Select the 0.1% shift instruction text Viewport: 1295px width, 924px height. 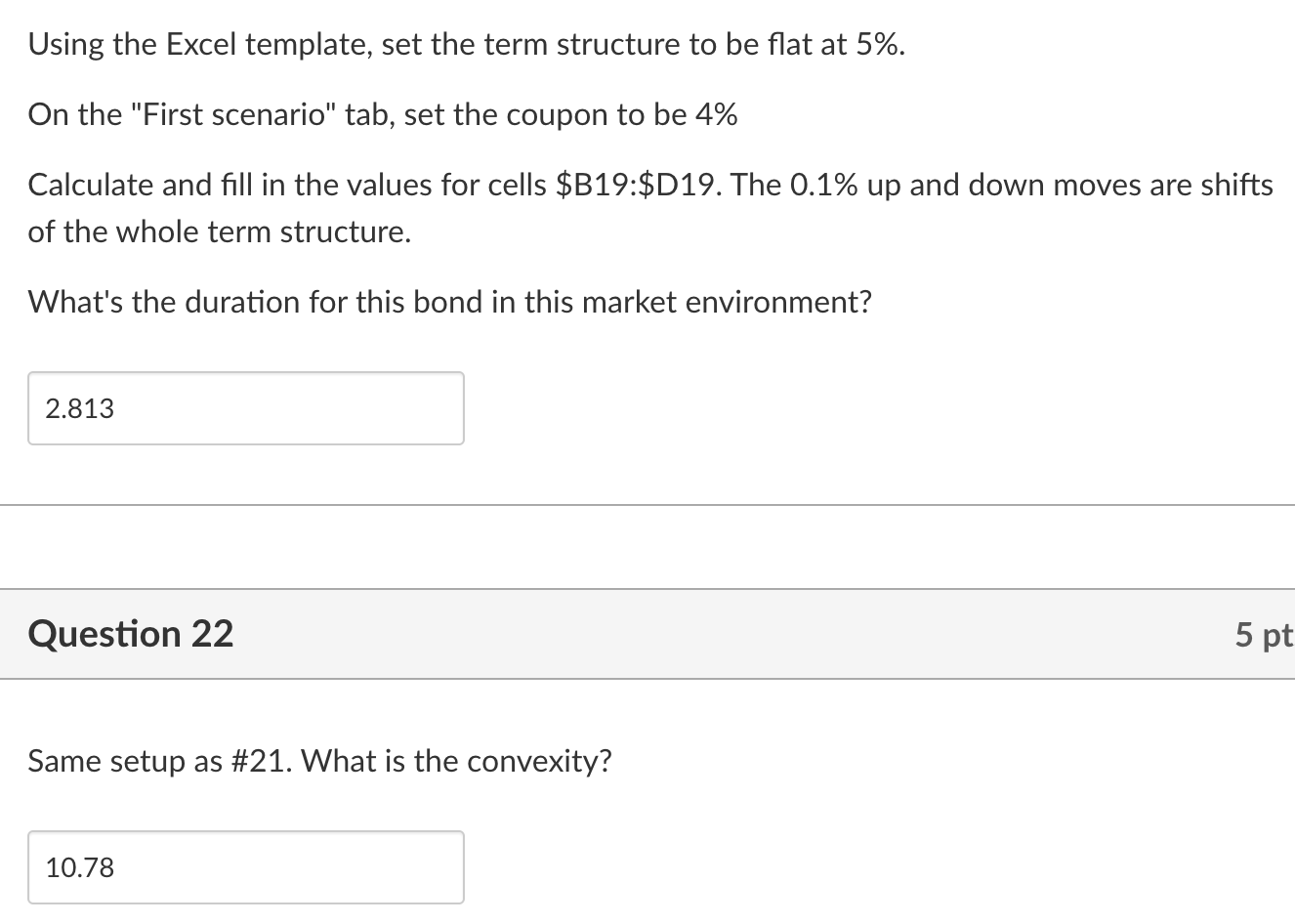977,184
